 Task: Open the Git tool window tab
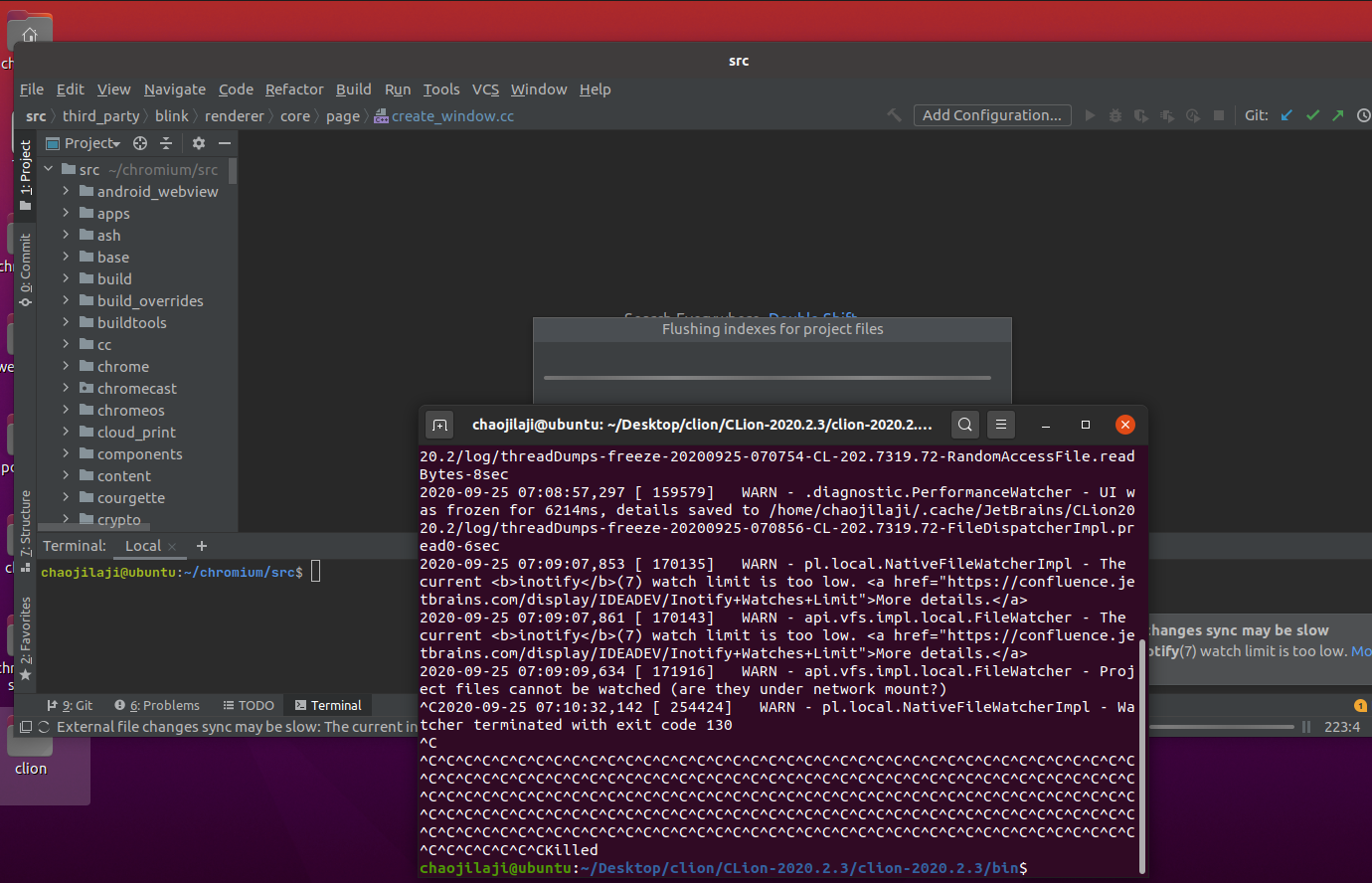pos(69,706)
